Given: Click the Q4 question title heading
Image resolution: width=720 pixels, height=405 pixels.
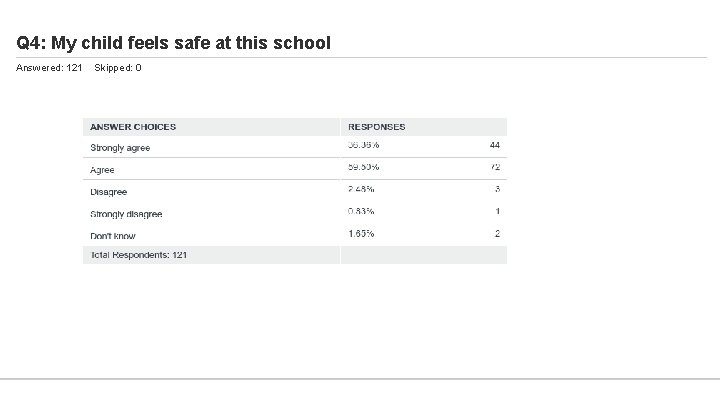Looking at the screenshot, I should click(x=173, y=43).
